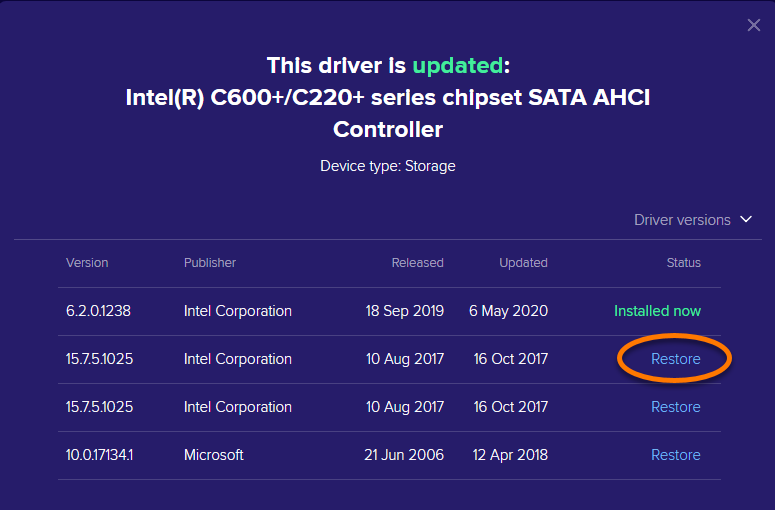Viewport: 775px width, 510px height.
Task: Select the 10.0.17134.1 version entry
Action: (x=100, y=455)
